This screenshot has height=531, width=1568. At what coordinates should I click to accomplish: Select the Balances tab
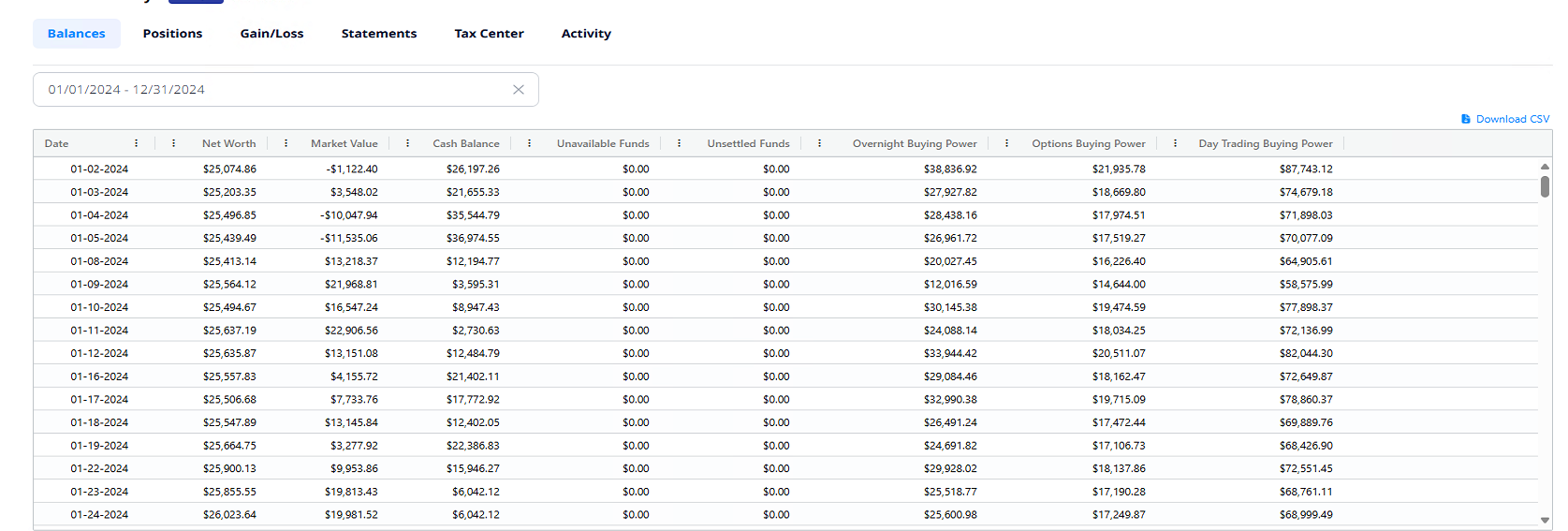pyautogui.click(x=77, y=34)
